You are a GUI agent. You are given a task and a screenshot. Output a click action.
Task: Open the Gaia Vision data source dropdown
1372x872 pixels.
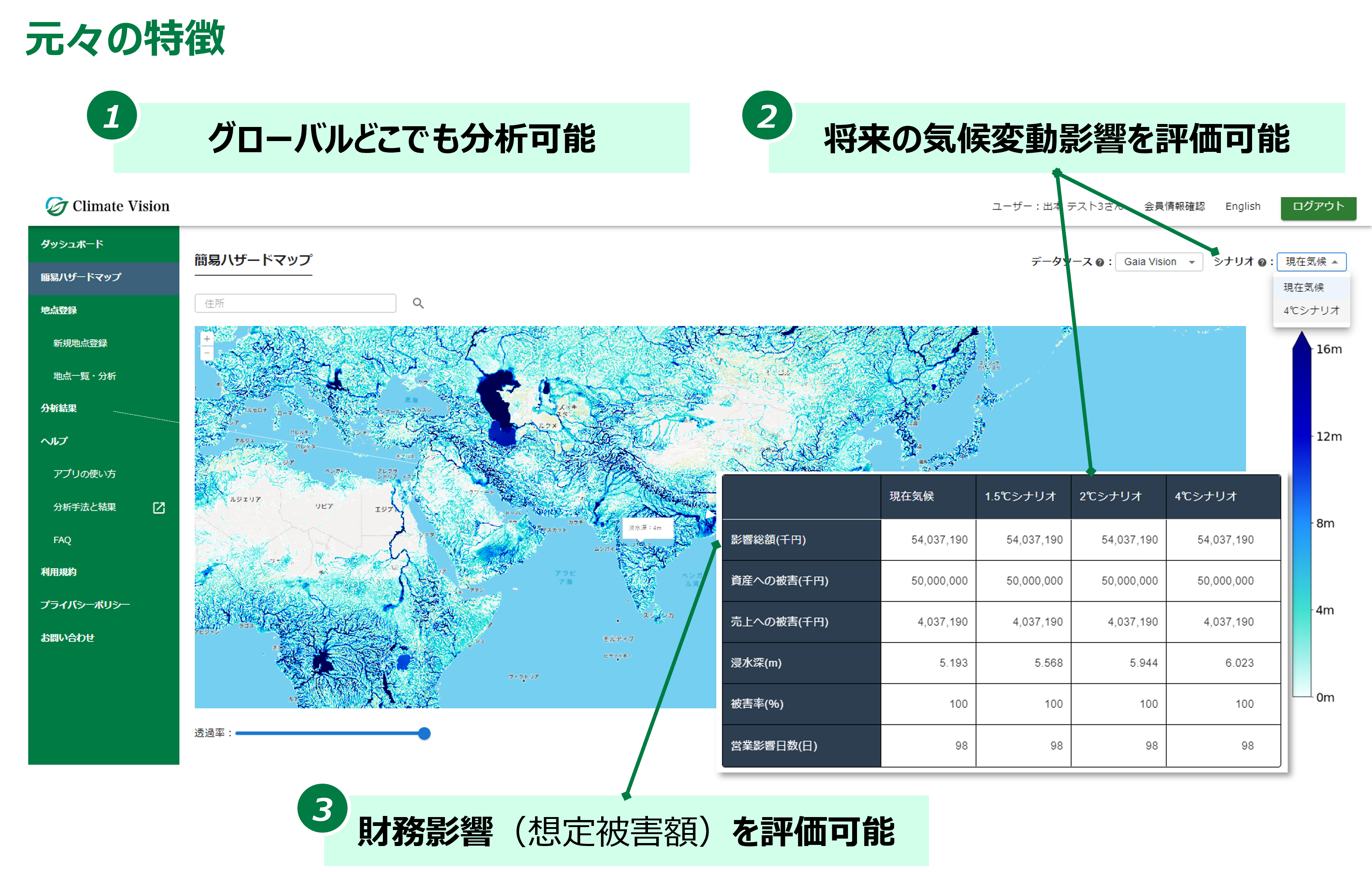point(1158,261)
